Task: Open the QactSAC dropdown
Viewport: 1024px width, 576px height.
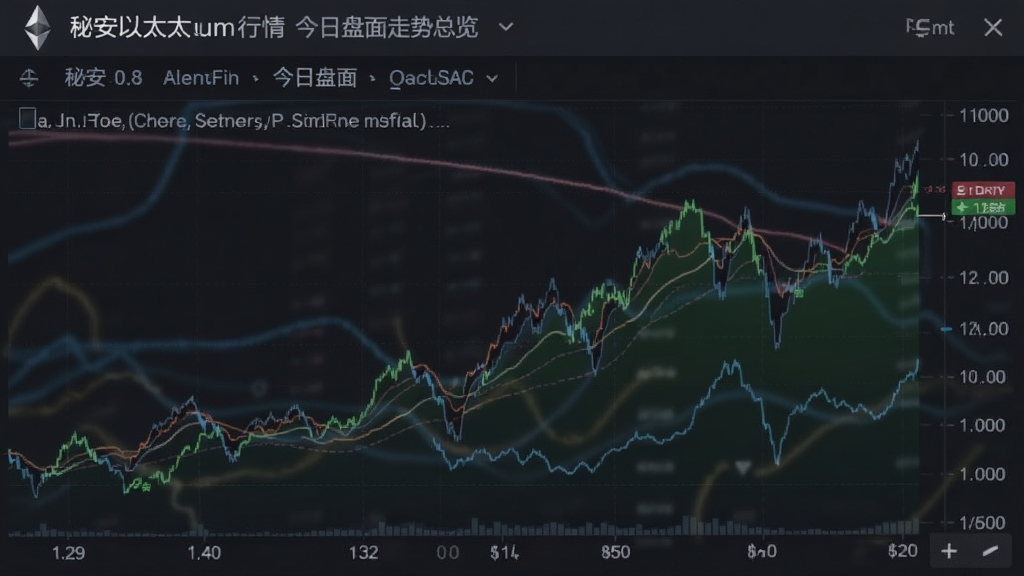Action: pyautogui.click(x=443, y=78)
